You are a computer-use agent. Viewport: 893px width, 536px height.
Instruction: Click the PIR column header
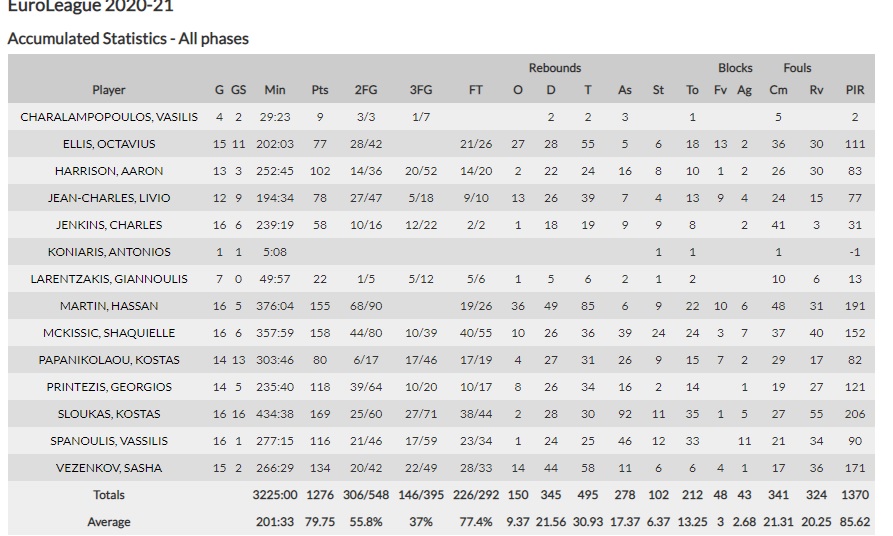[855, 90]
